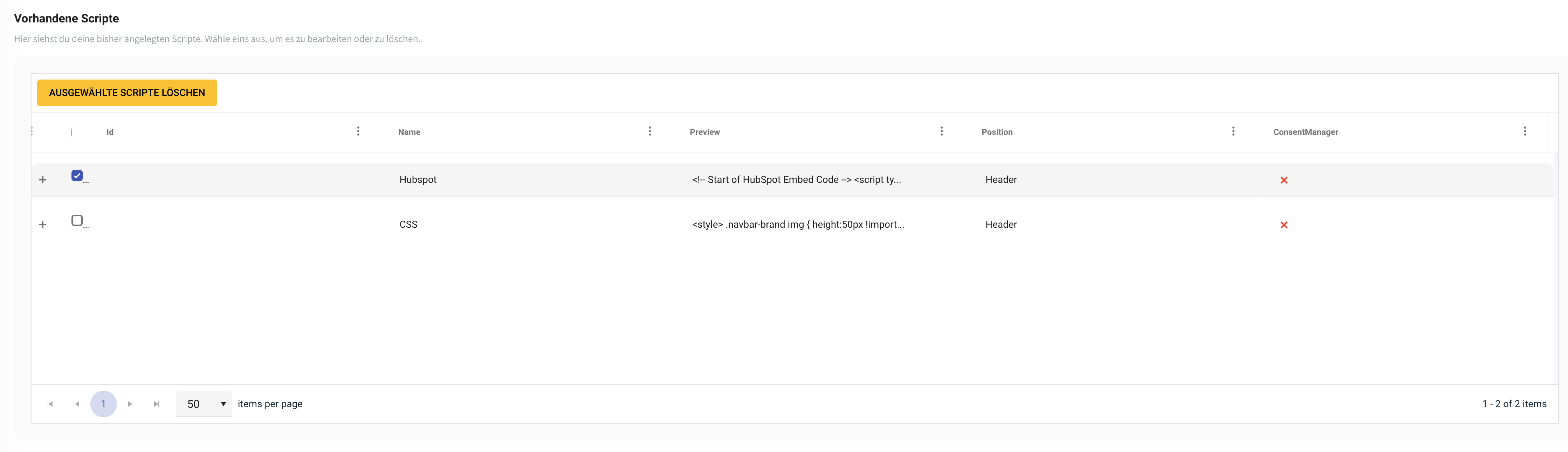Sort by the Name column header

(x=409, y=132)
